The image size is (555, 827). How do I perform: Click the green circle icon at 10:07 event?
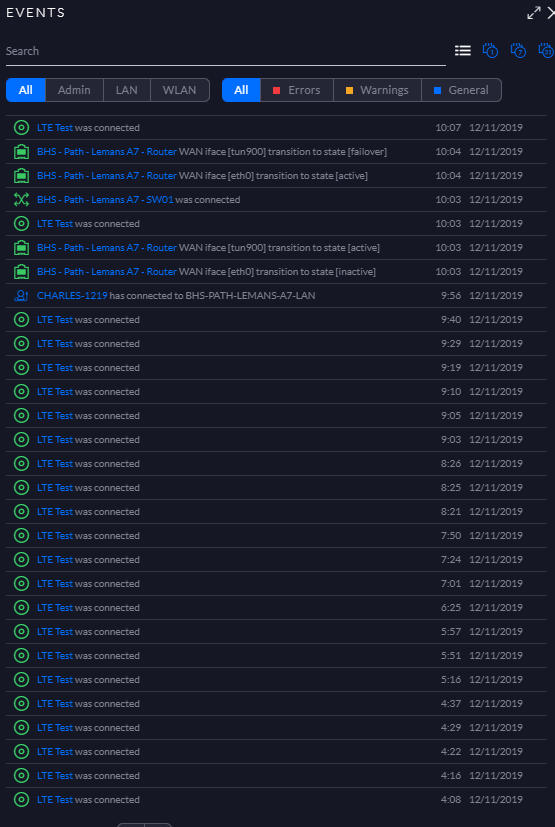click(x=21, y=128)
